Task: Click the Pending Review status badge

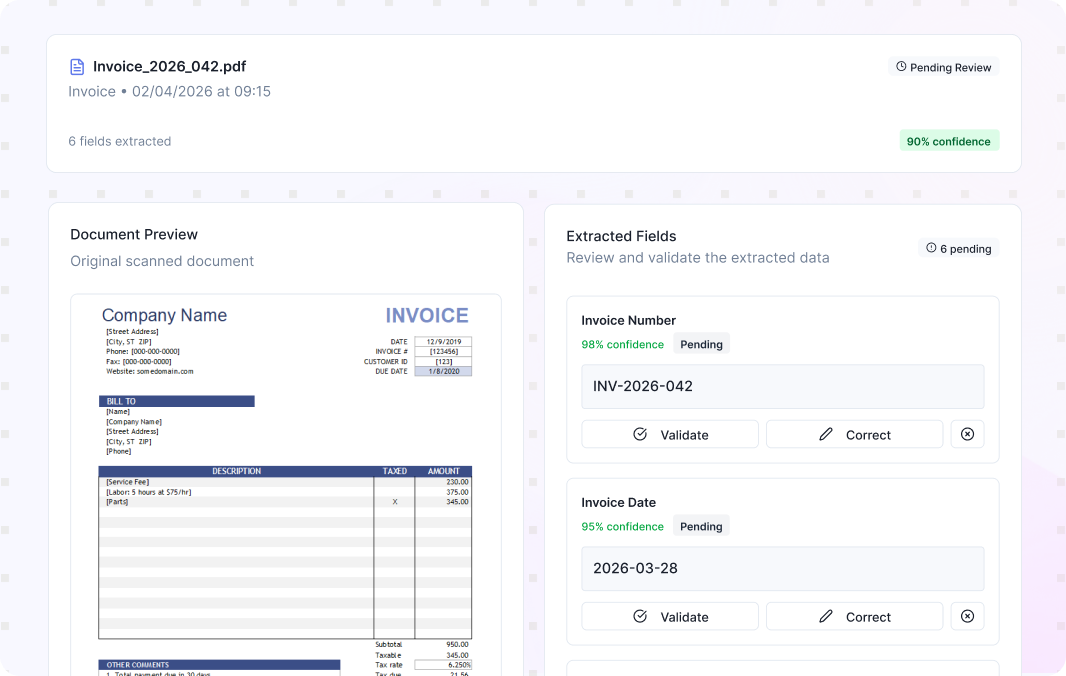Action: [944, 67]
